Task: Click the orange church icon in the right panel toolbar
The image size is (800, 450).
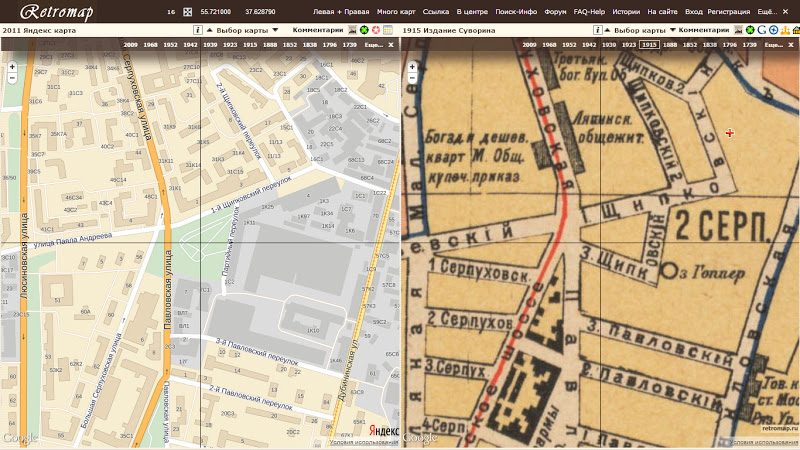Action: (785, 30)
